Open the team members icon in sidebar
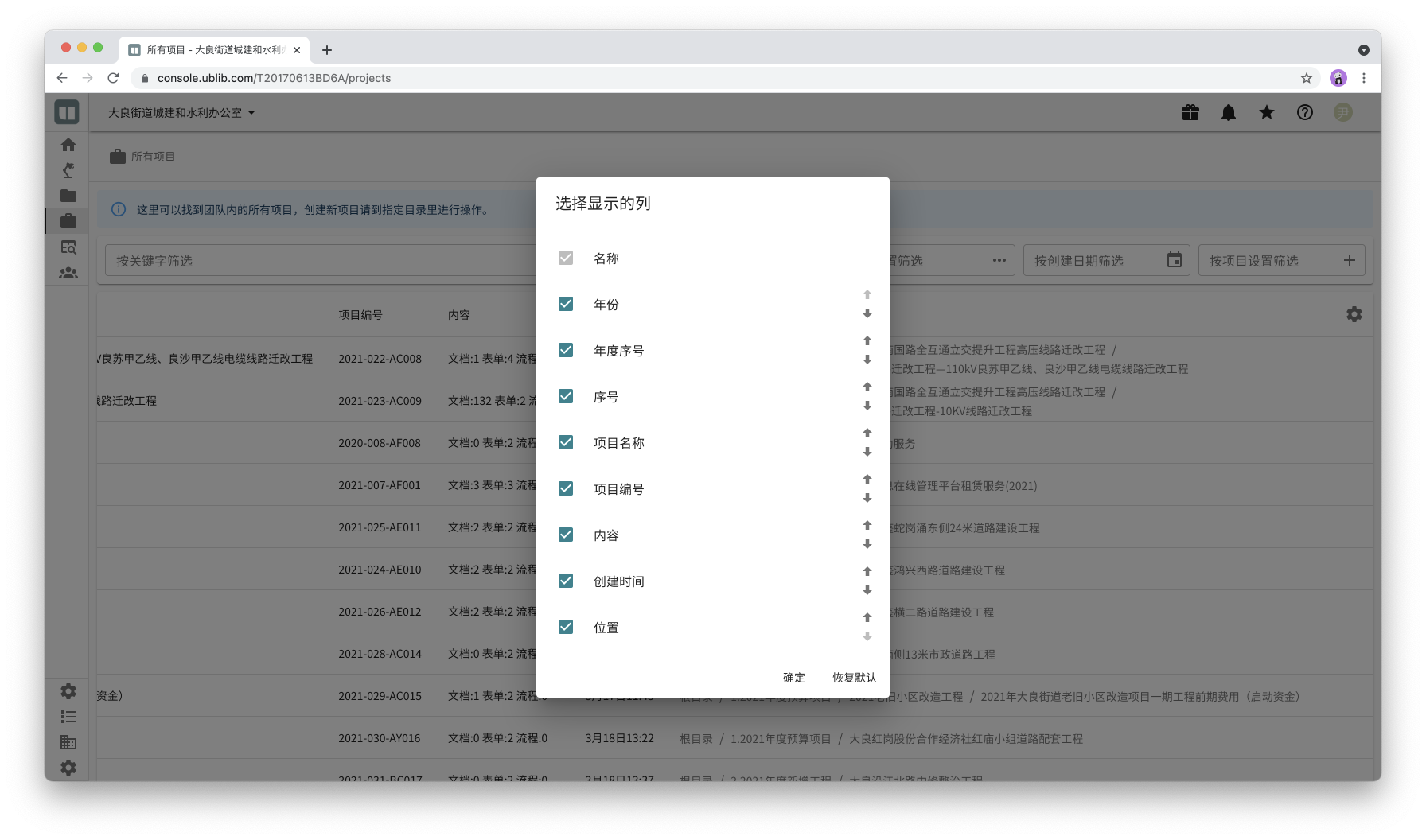This screenshot has height=840, width=1426. pyautogui.click(x=68, y=273)
